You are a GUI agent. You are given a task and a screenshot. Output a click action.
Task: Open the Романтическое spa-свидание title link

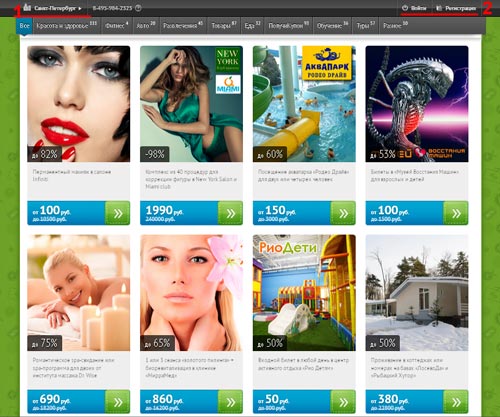pos(73,368)
